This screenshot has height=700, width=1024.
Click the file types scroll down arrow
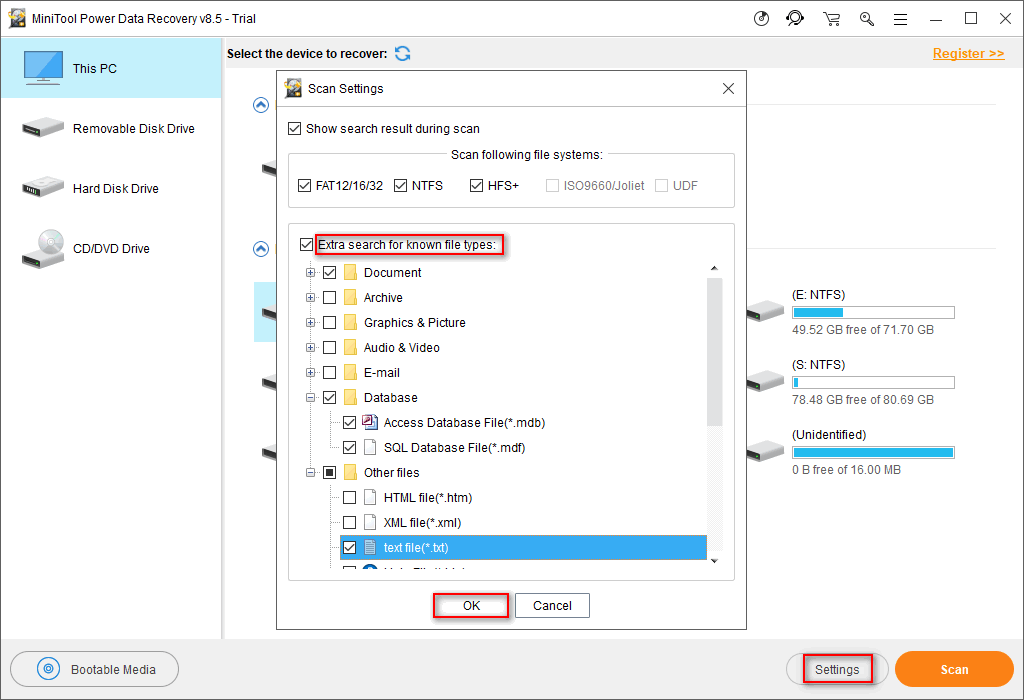[x=714, y=560]
